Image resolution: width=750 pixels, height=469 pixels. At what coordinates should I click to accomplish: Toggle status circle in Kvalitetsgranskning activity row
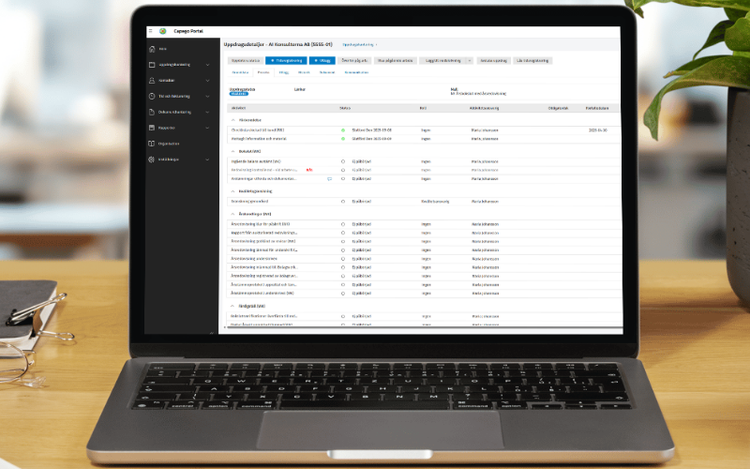(x=343, y=201)
